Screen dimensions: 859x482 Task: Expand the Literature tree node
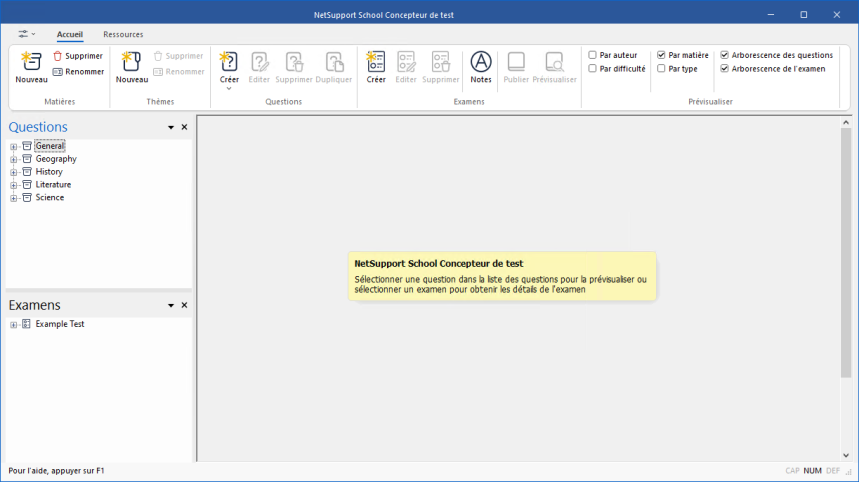tap(13, 185)
